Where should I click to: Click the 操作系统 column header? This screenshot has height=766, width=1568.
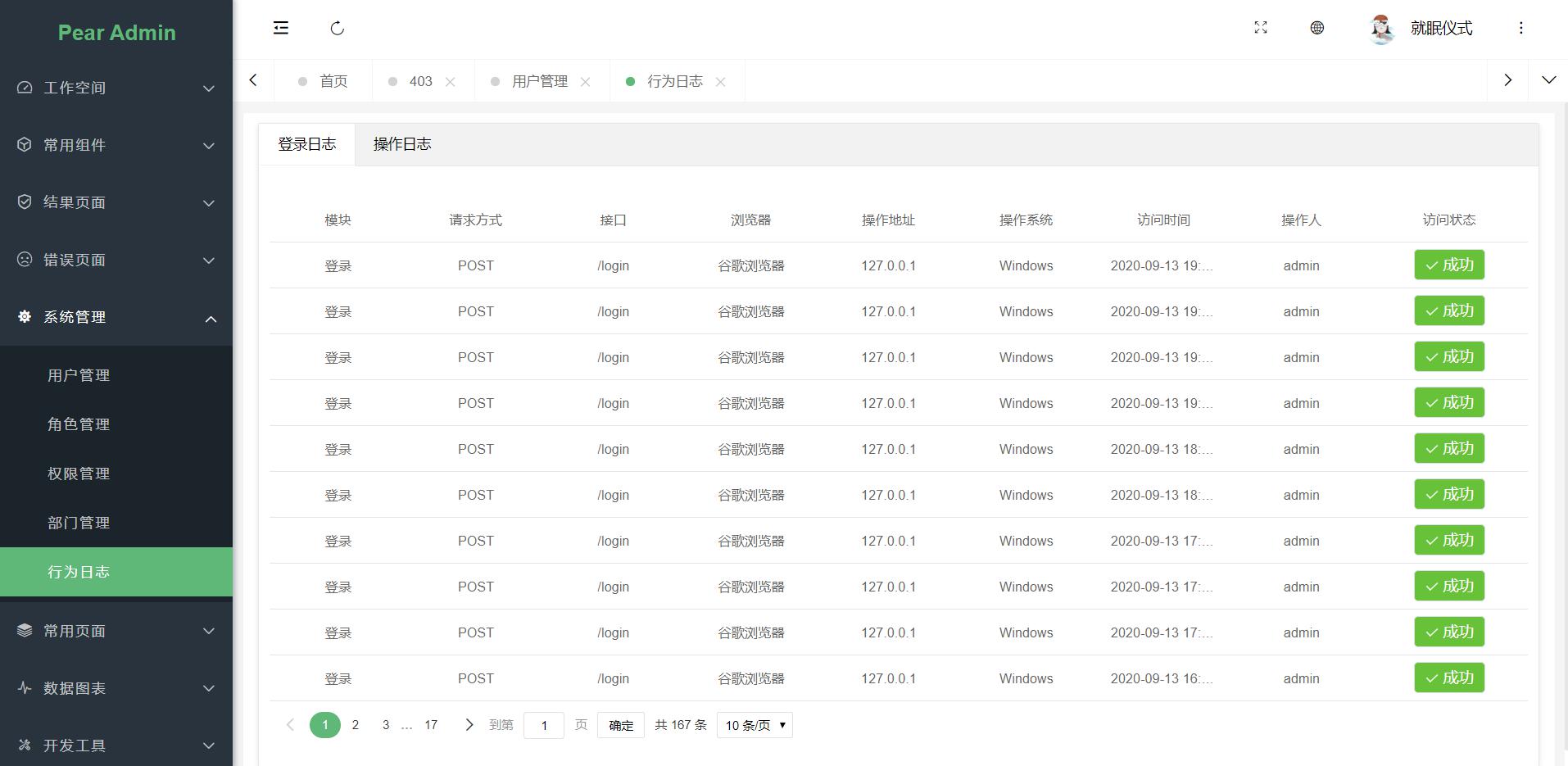[1026, 220]
